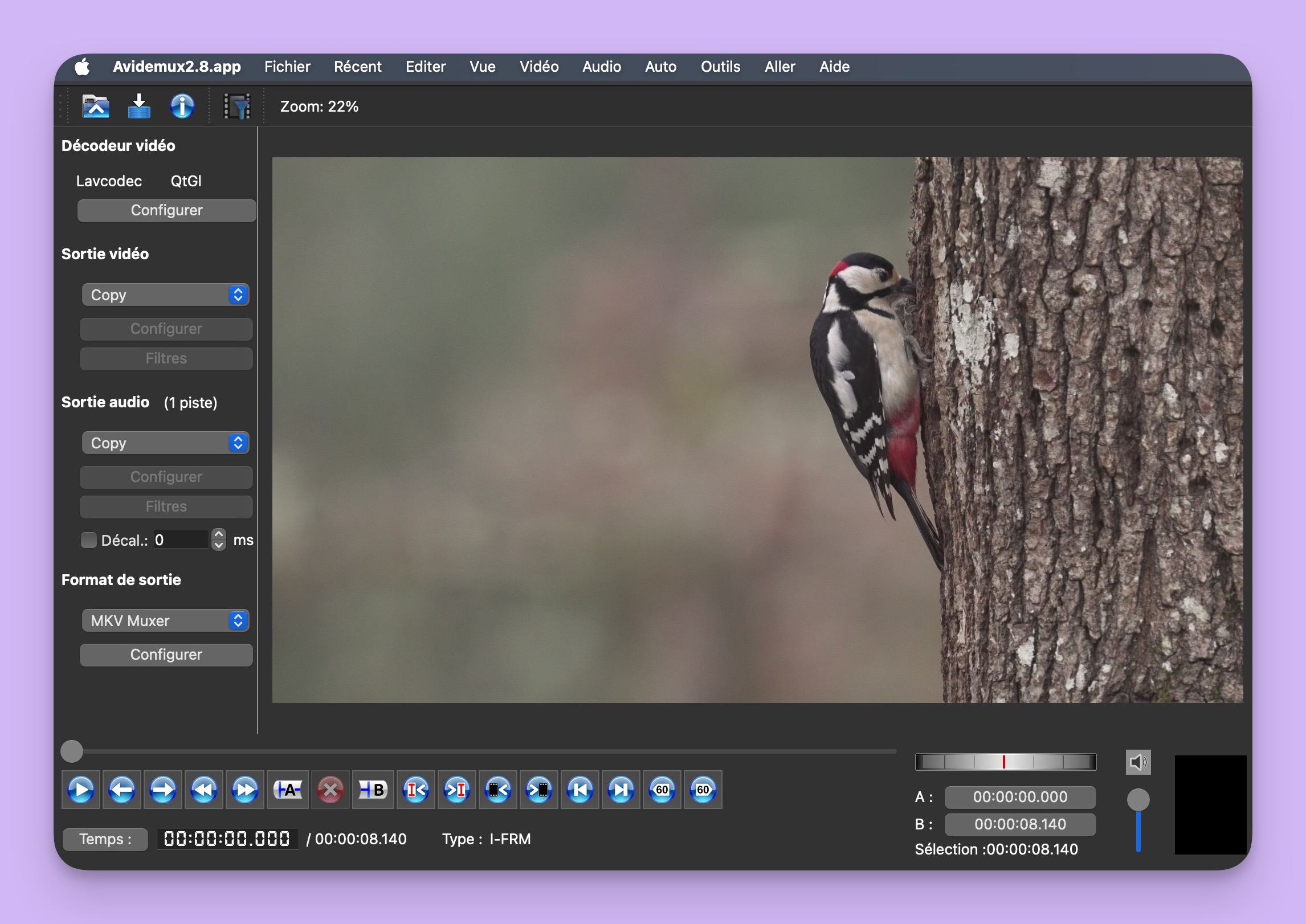
Task: Set marker B at current position
Action: pyautogui.click(x=372, y=790)
